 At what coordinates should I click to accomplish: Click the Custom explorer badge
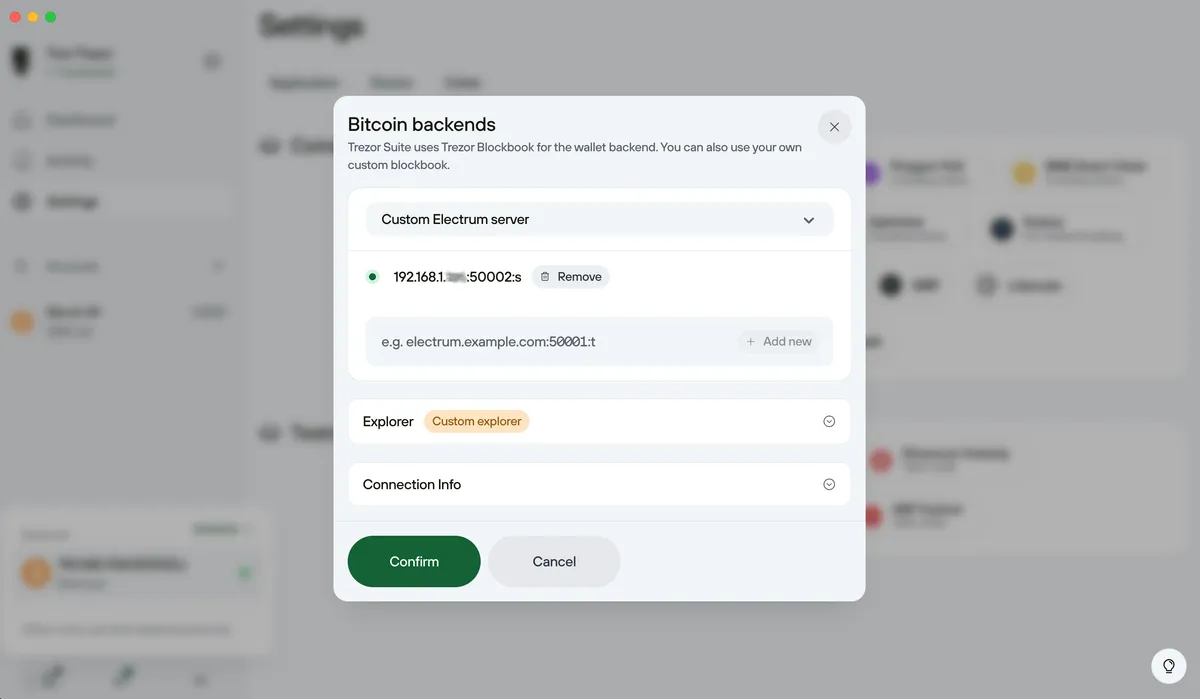[476, 422]
